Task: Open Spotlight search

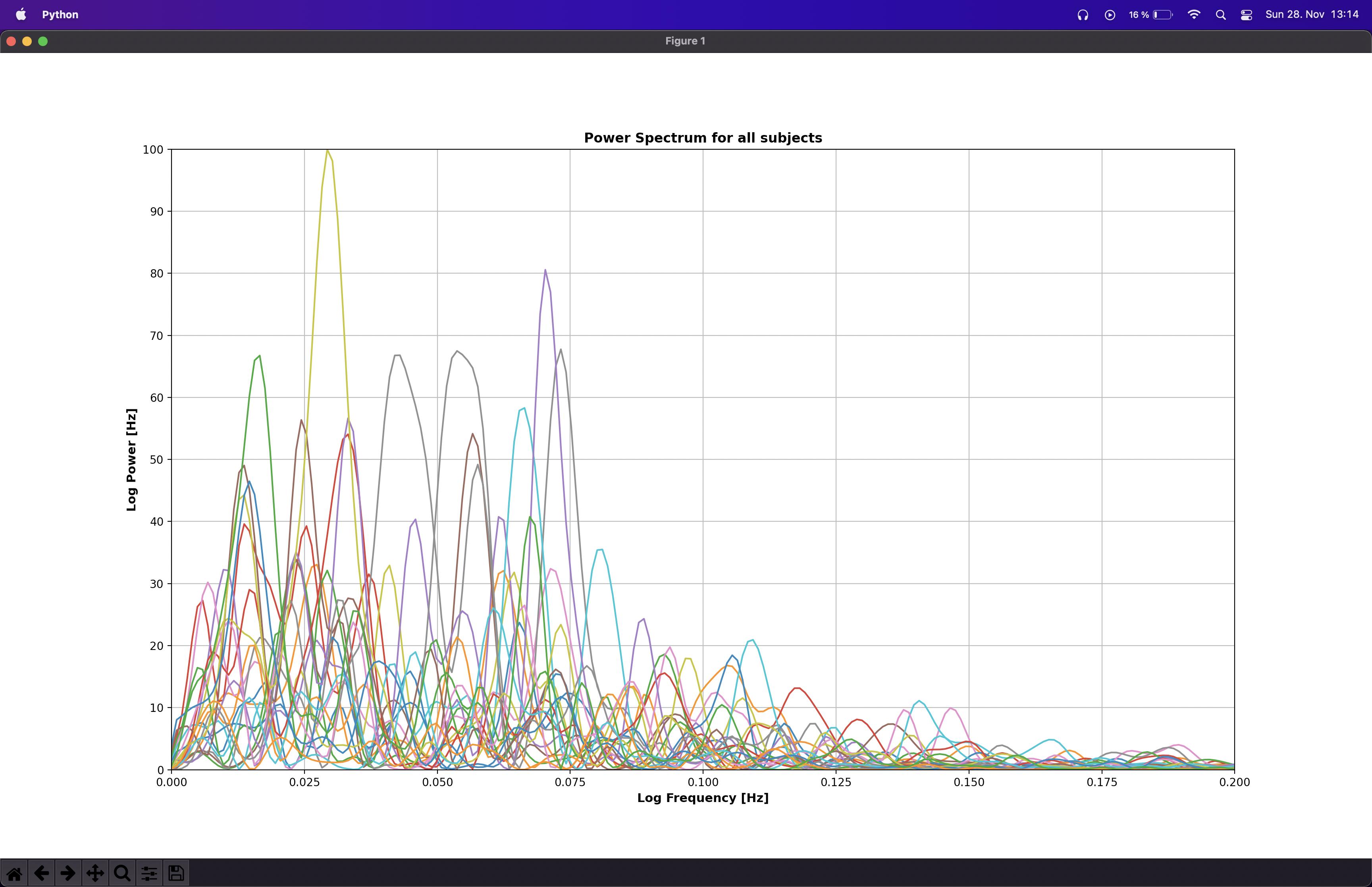Action: (x=1221, y=15)
